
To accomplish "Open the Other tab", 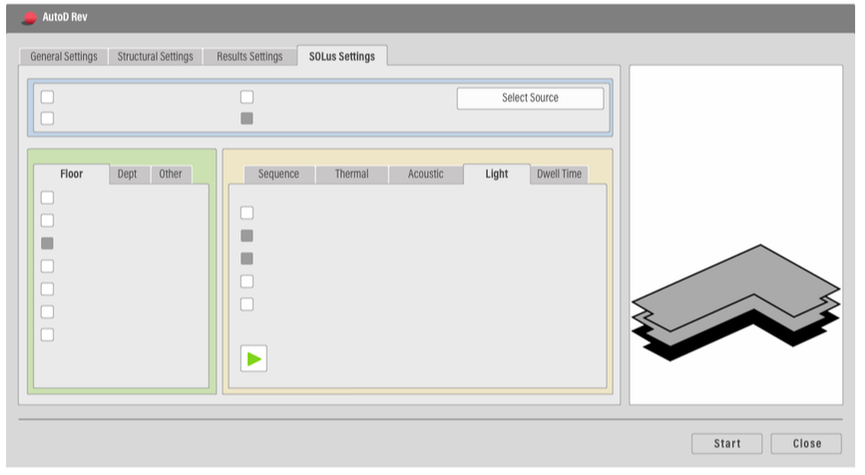I will 171,174.
